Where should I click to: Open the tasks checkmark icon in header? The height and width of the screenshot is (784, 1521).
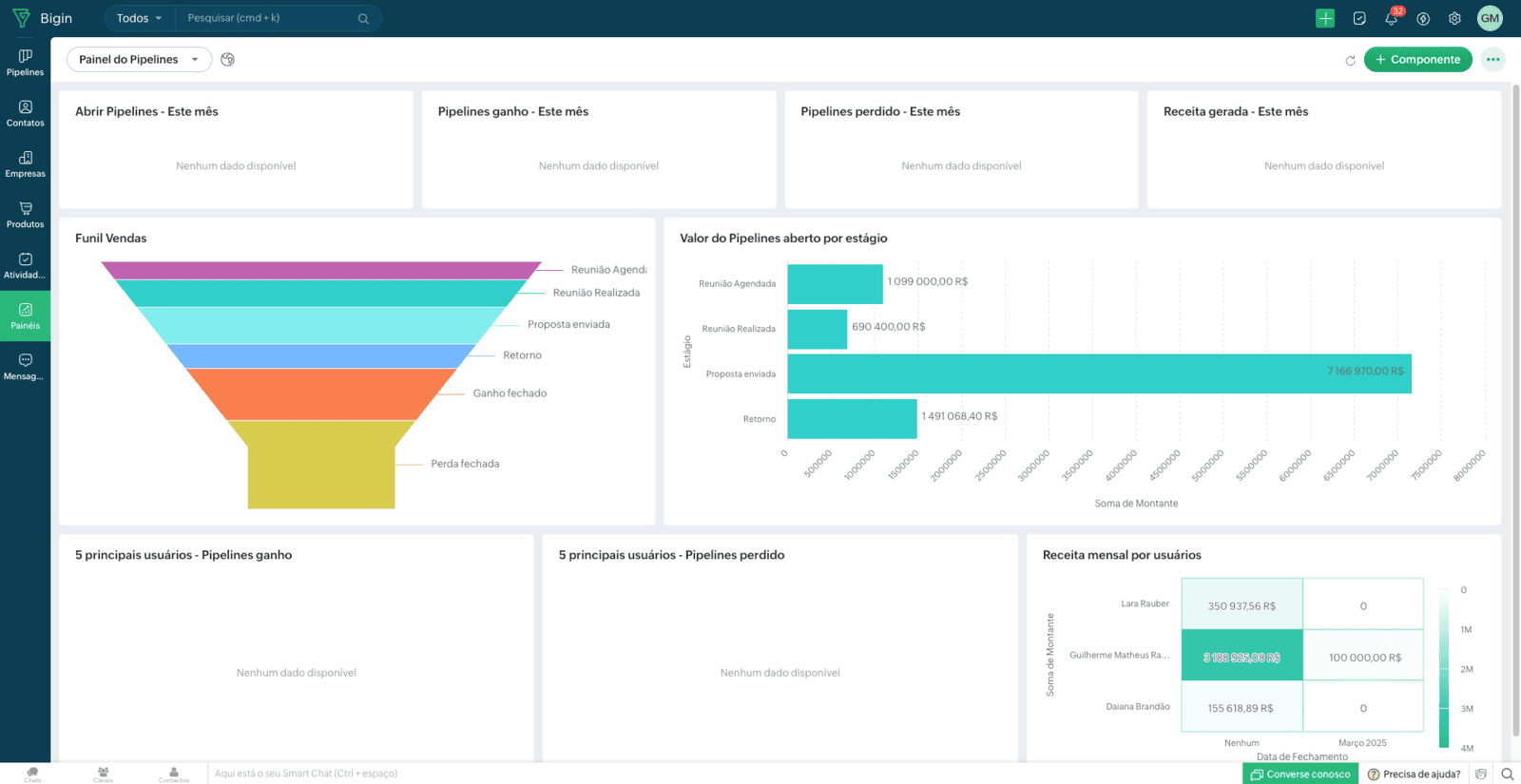pyautogui.click(x=1359, y=18)
